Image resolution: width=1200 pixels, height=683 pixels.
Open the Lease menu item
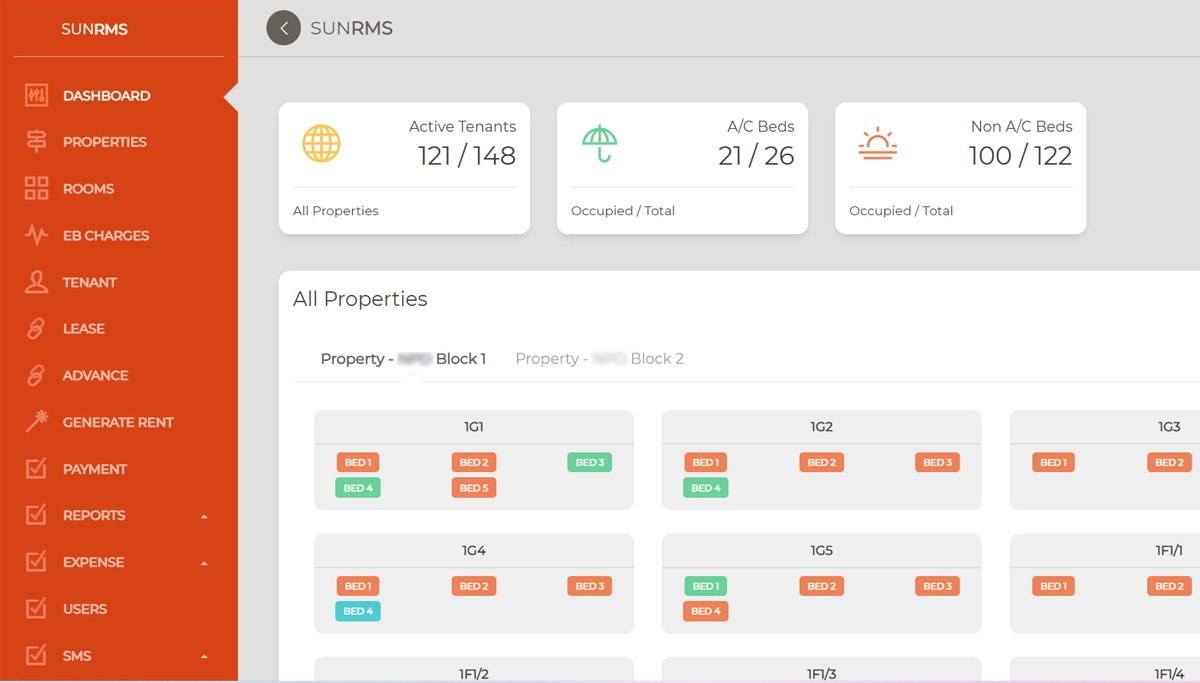[84, 328]
